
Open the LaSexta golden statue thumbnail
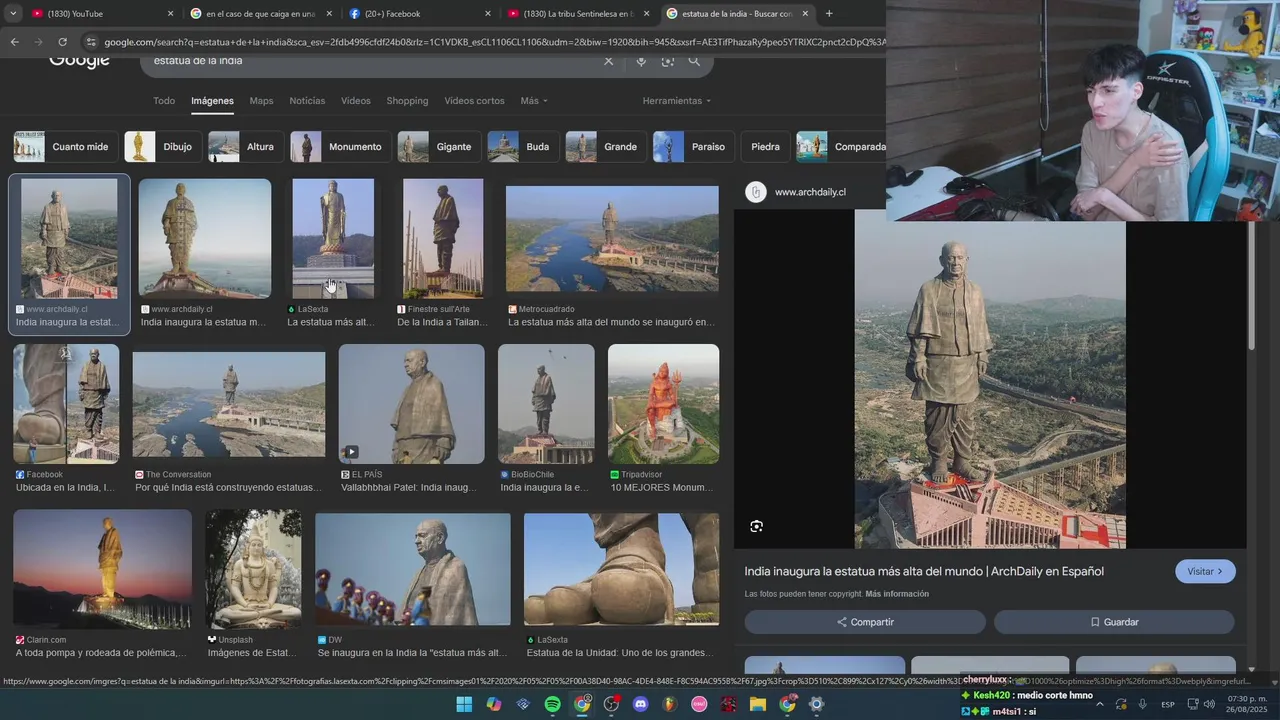pos(333,239)
